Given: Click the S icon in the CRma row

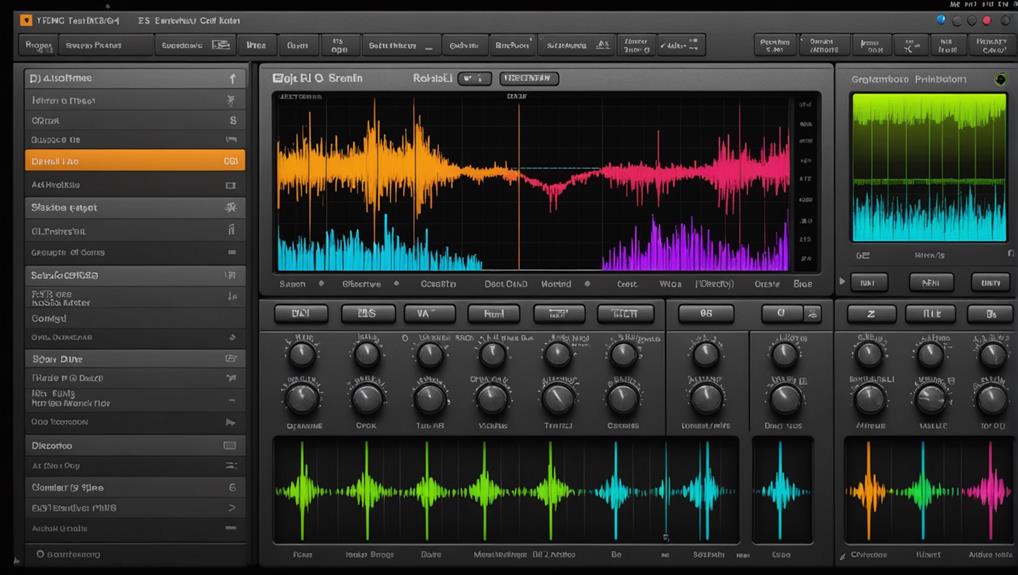Looking at the screenshot, I should (x=232, y=121).
